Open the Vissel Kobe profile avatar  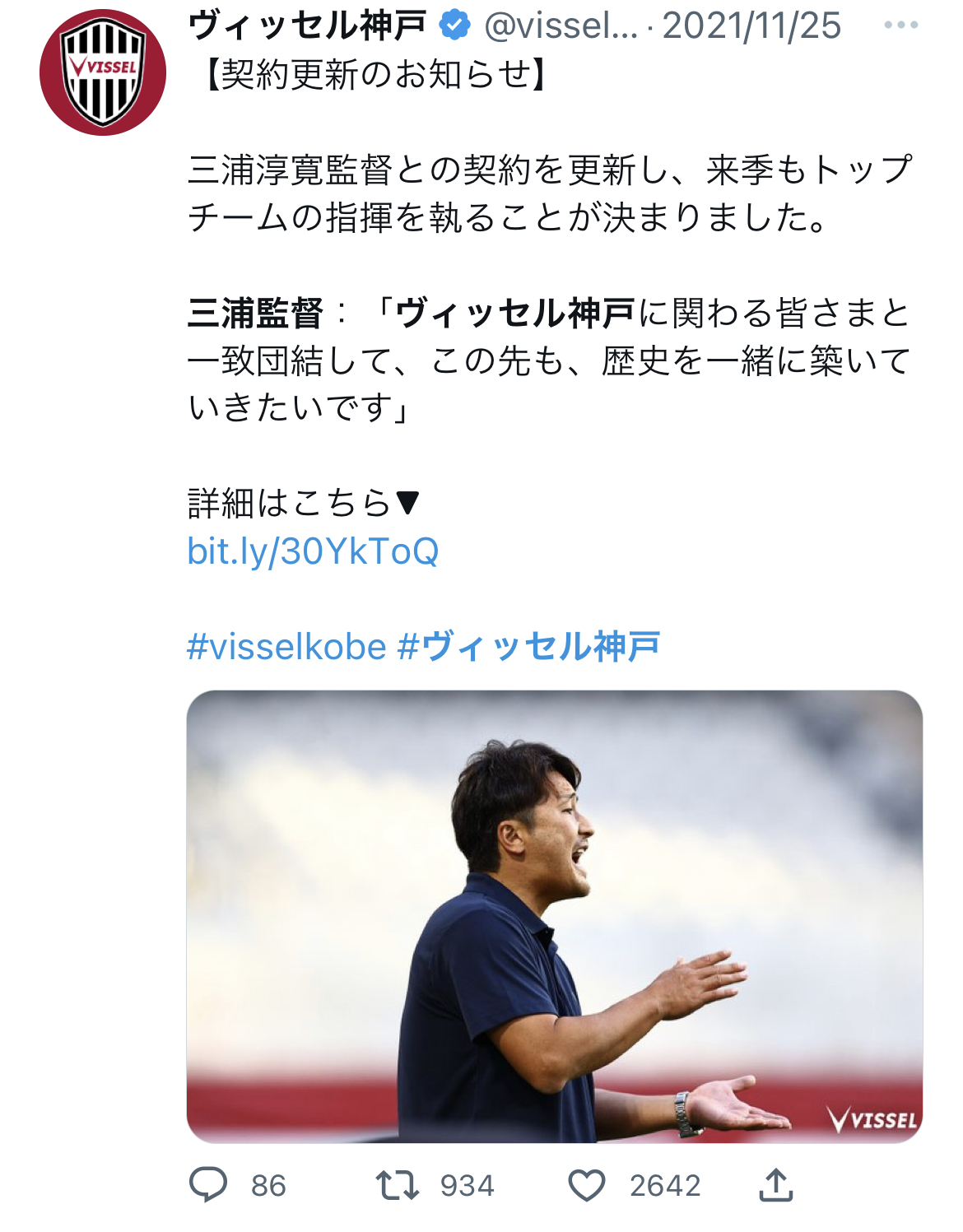(x=103, y=72)
